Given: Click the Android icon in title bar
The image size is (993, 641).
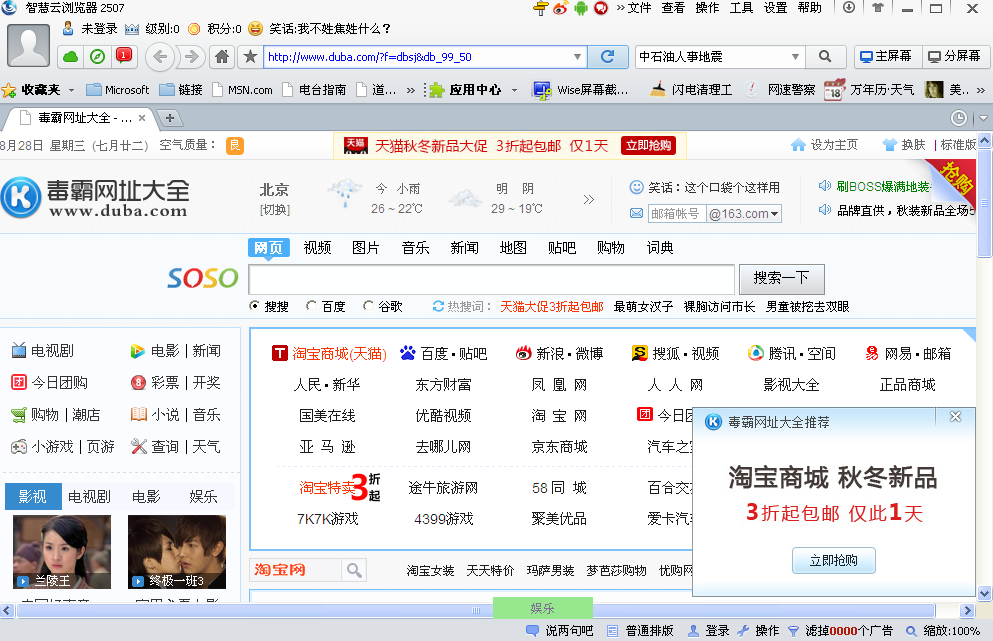Looking at the screenshot, I should point(581,8).
